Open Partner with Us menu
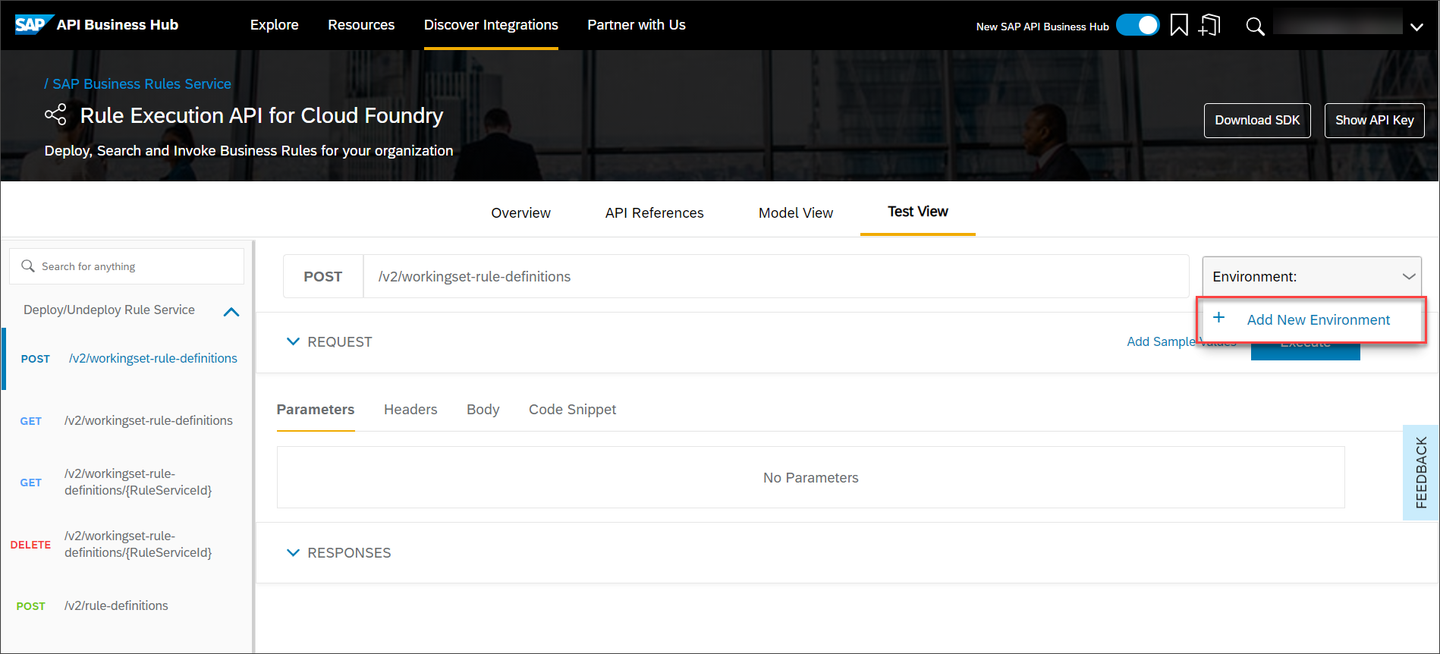The image size is (1440, 654). (636, 25)
